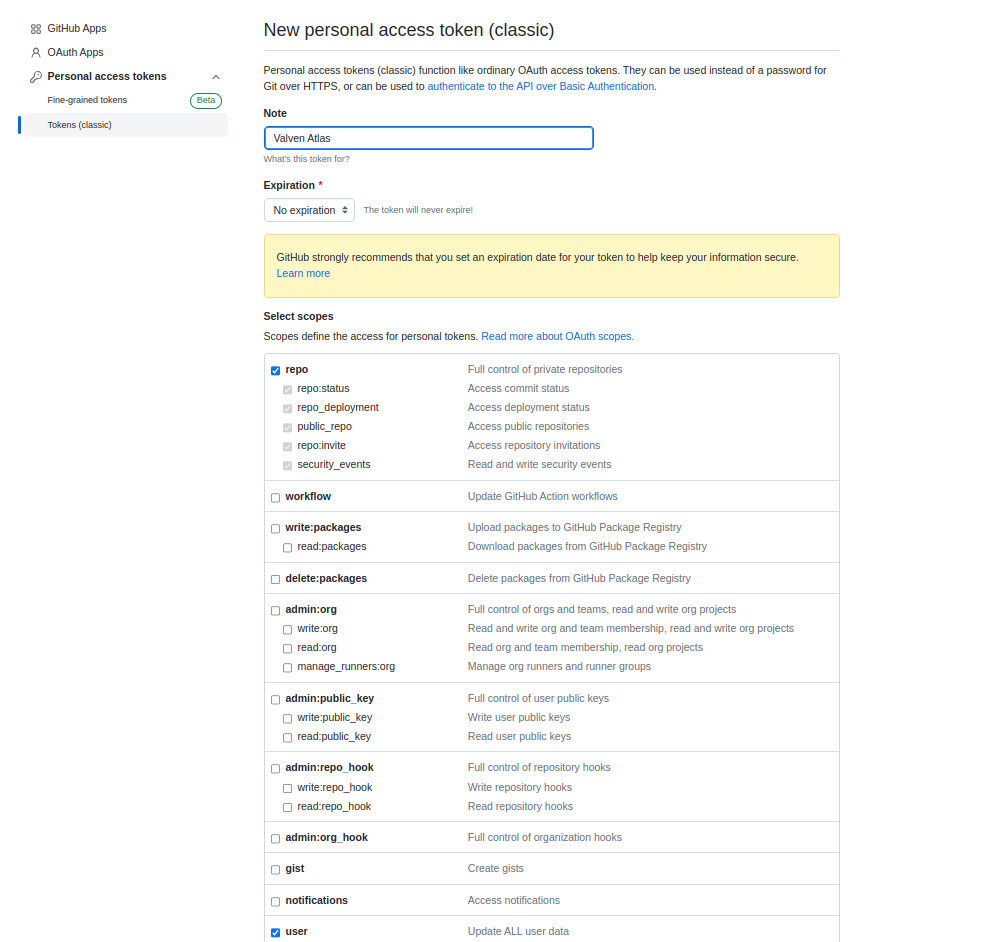991x942 pixels.
Task: Enable the workflow scope checkbox
Action: (x=276, y=498)
